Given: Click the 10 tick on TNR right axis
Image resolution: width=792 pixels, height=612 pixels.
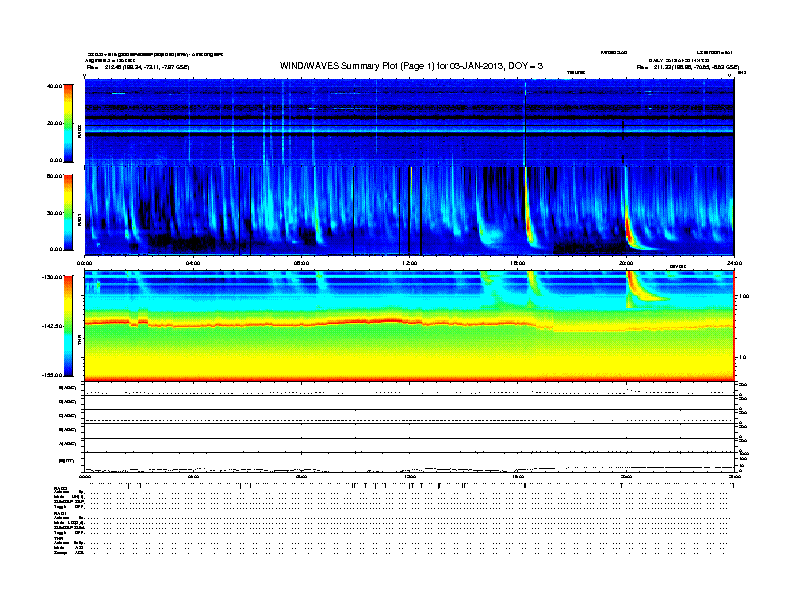Looking at the screenshot, I should point(742,358).
